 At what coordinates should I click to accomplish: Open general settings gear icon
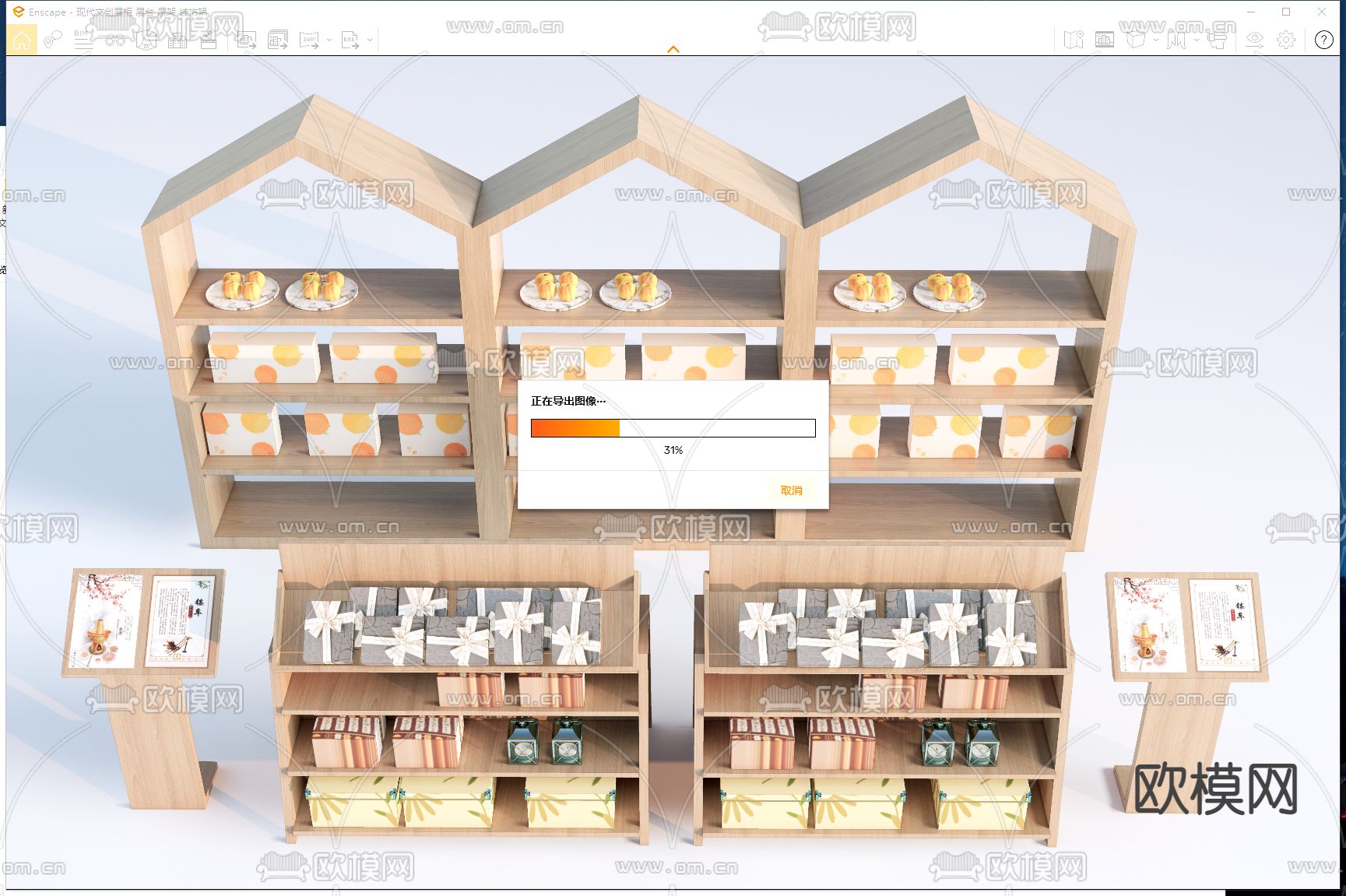coord(1286,40)
